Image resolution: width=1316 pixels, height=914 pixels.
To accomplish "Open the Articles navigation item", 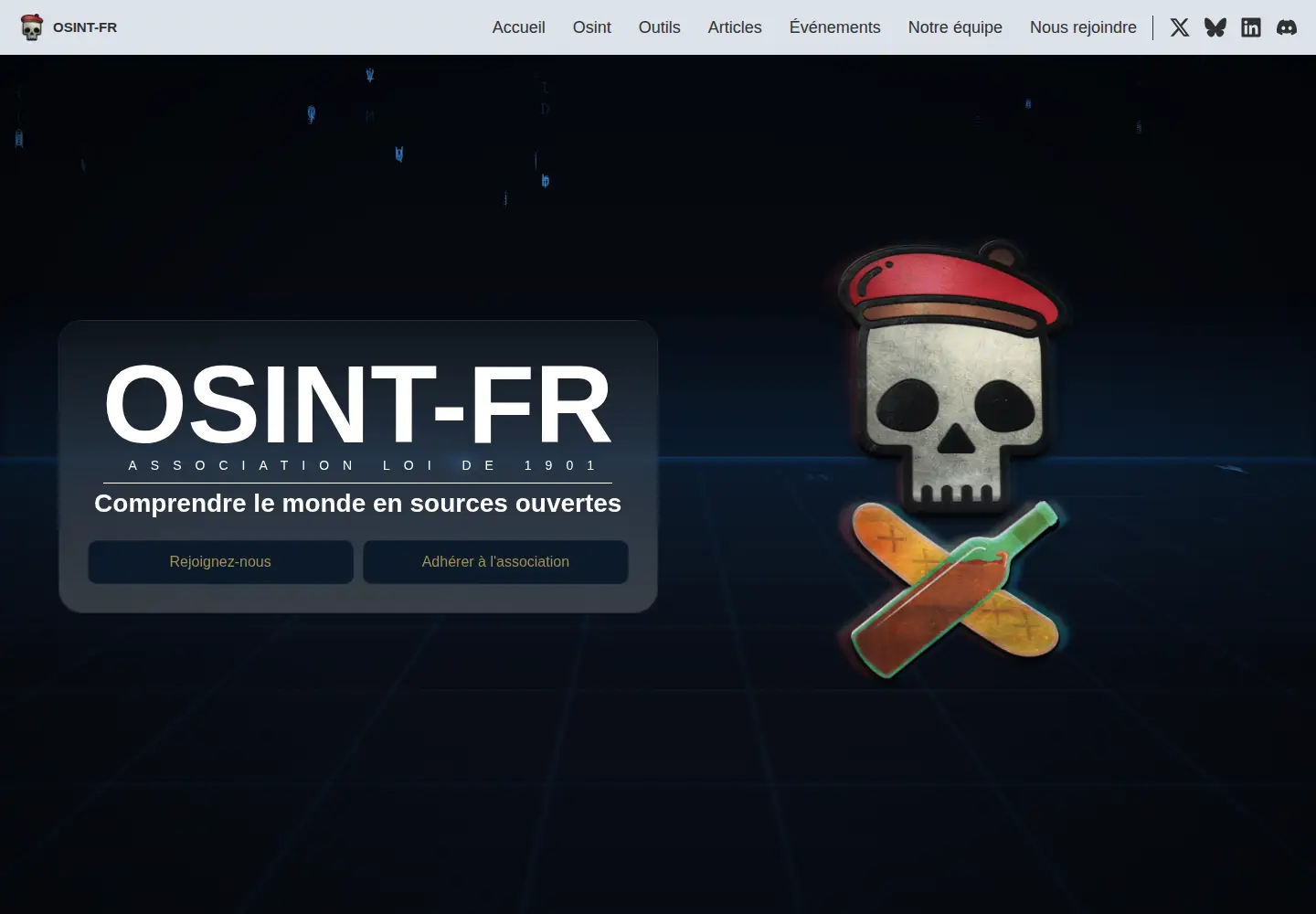I will [x=735, y=27].
